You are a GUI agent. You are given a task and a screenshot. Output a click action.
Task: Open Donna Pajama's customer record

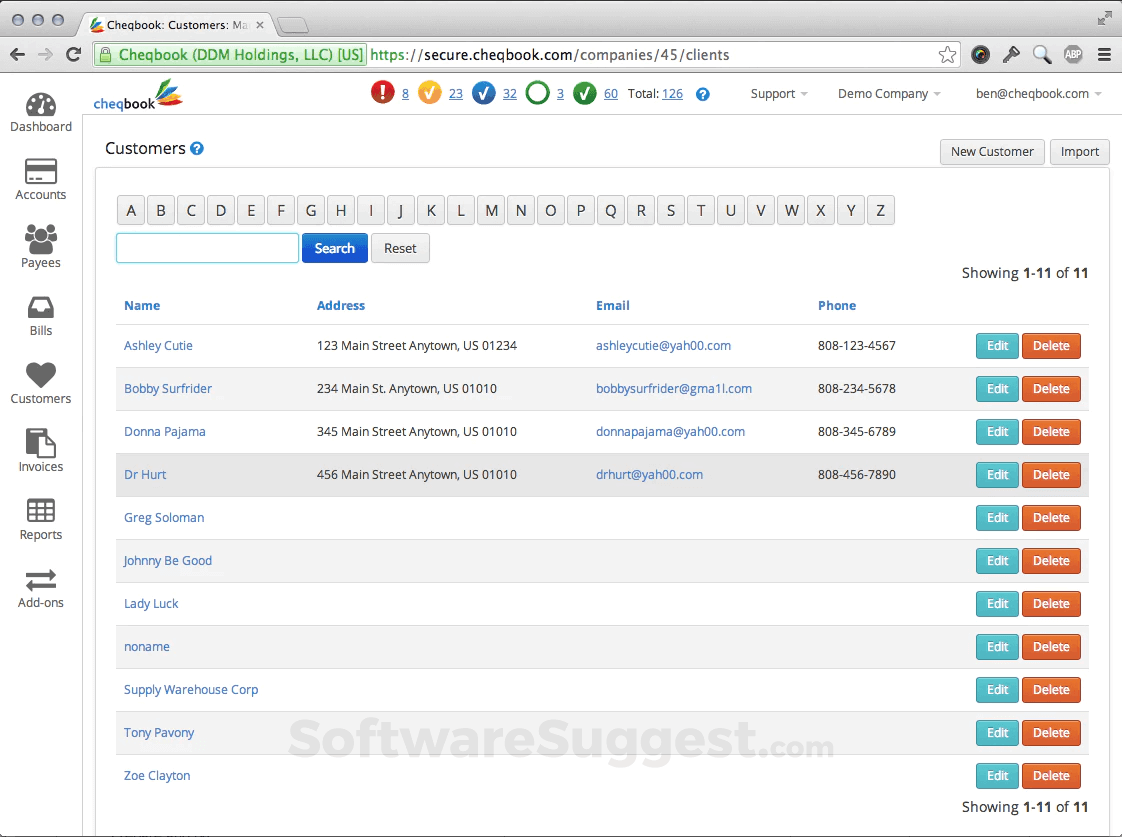coord(164,431)
